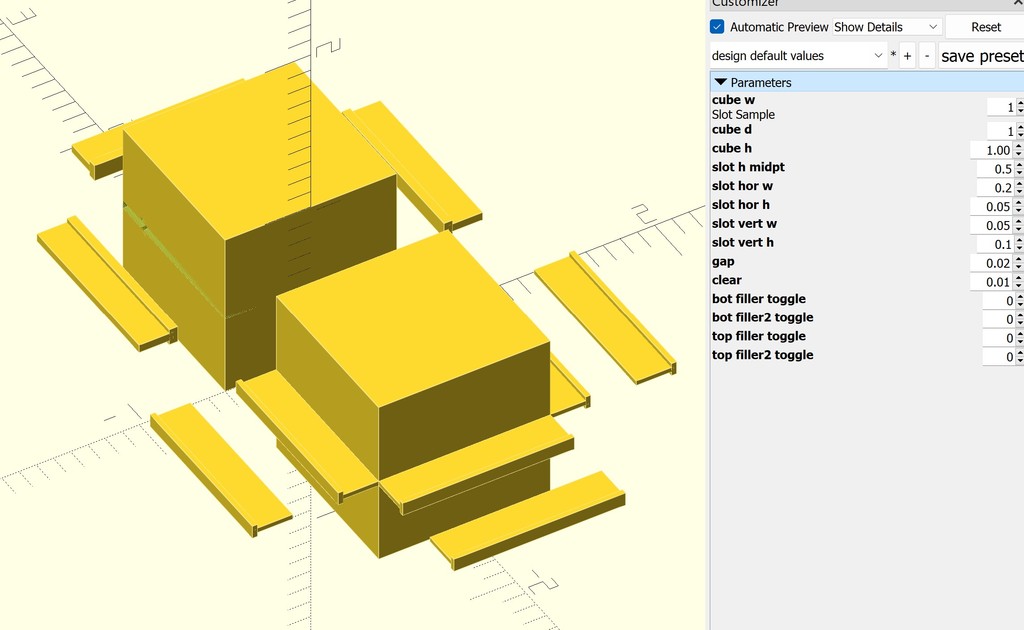This screenshot has height=630, width=1024.
Task: Decrease the slot hor w value
Action: tap(1019, 191)
